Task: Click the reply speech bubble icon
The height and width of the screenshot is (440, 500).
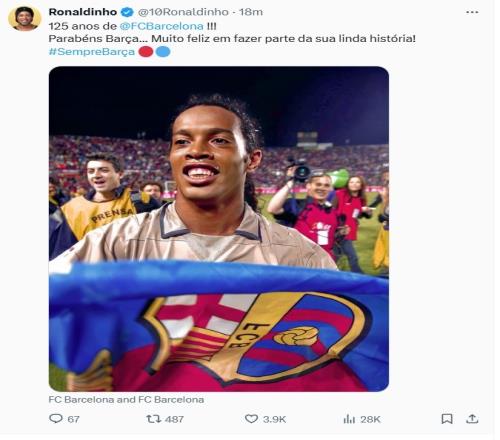Action: 56,419
